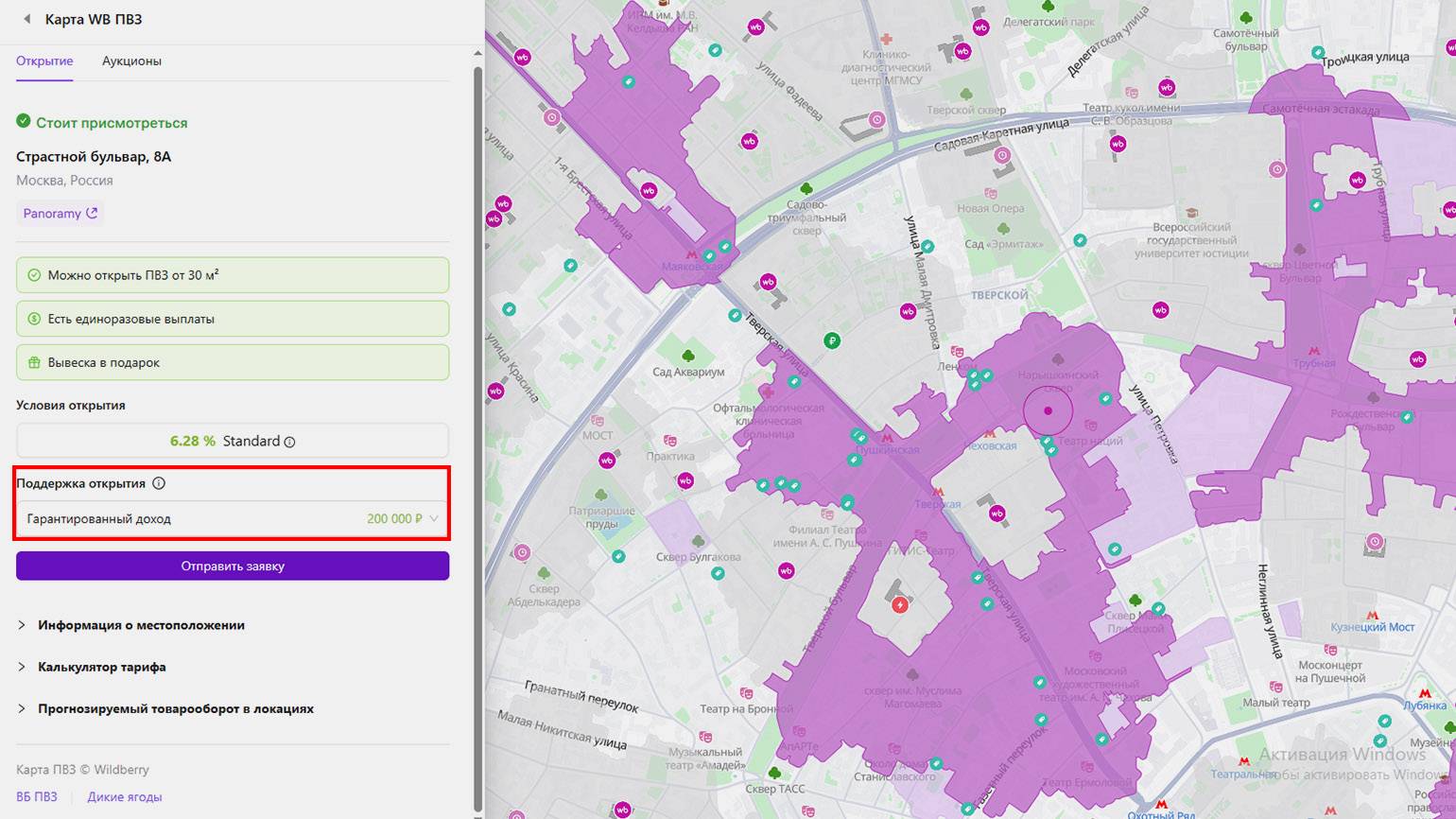Click the Кузнецкий Мост metro icon
The width and height of the screenshot is (1456, 819).
point(1373,616)
